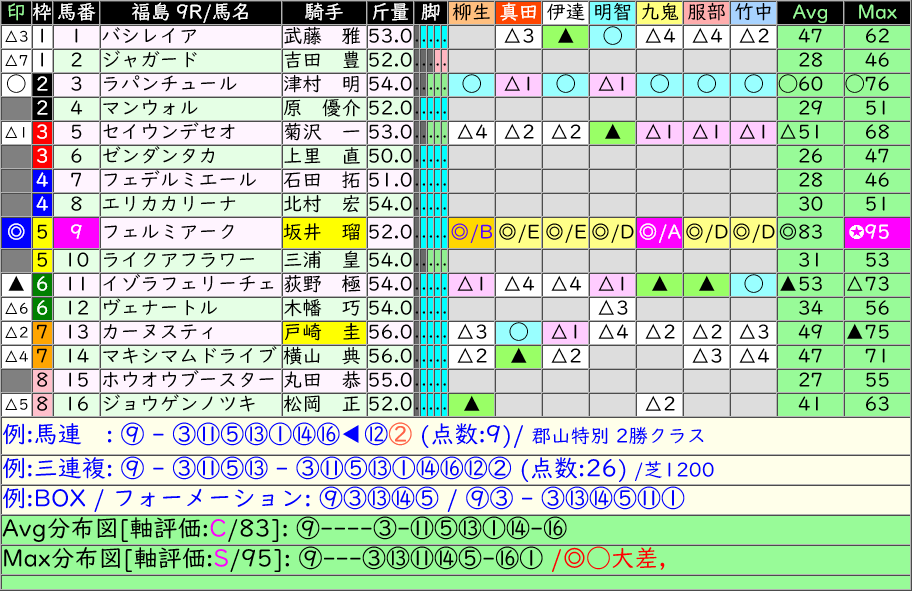Select the 真田 column header
The image size is (912, 591).
click(x=518, y=12)
